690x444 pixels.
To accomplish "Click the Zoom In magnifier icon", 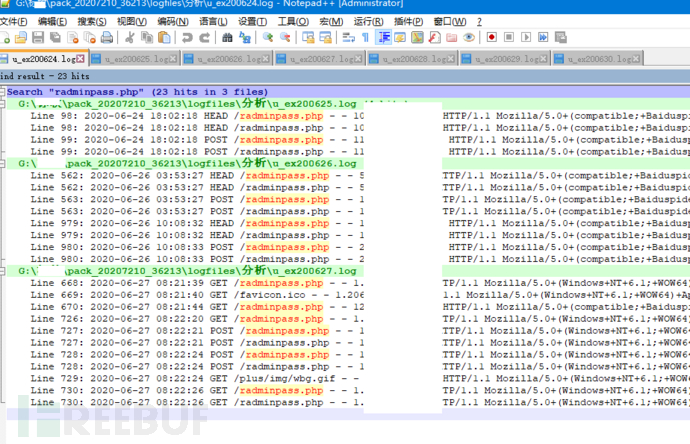I will pyautogui.click(x=268, y=38).
